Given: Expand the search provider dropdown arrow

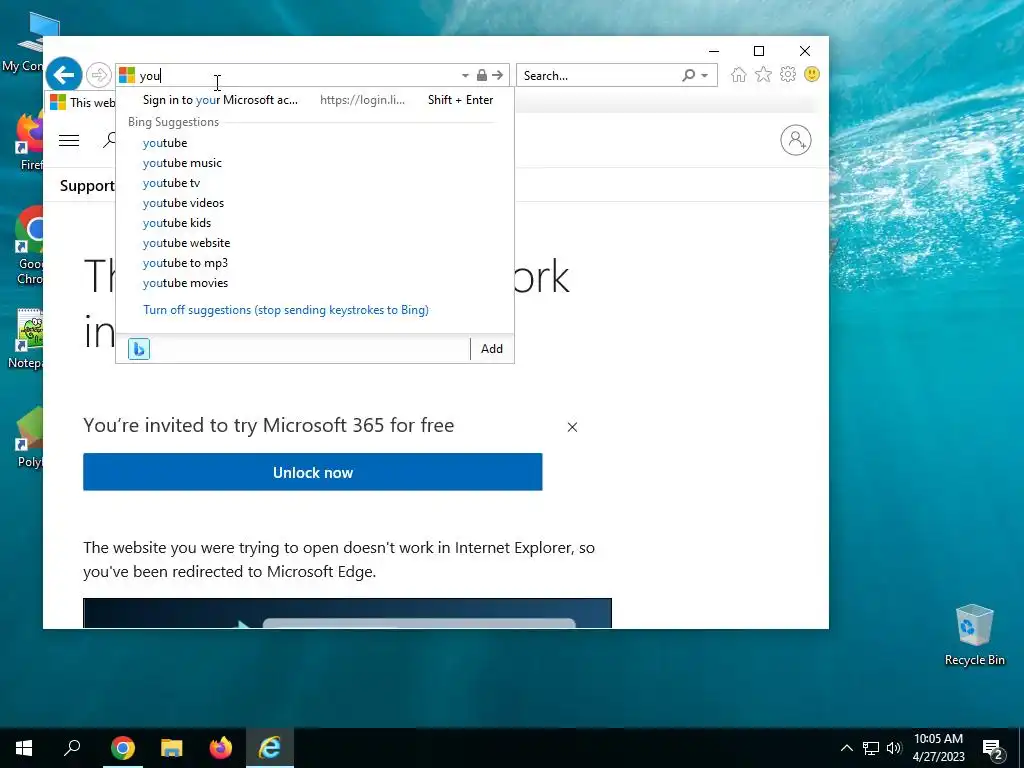Looking at the screenshot, I should [x=705, y=76].
